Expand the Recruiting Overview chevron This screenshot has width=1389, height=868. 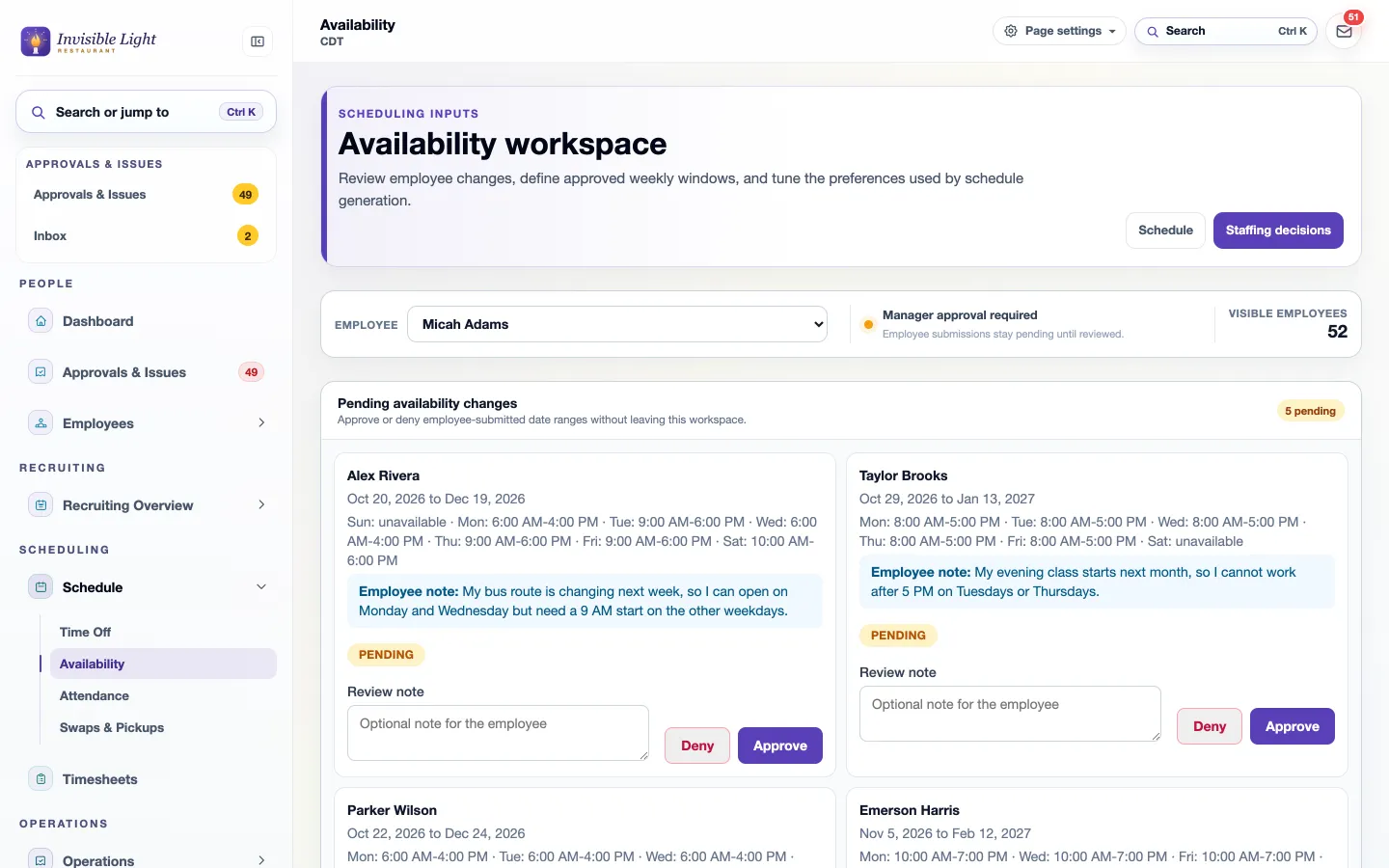pyautogui.click(x=261, y=505)
